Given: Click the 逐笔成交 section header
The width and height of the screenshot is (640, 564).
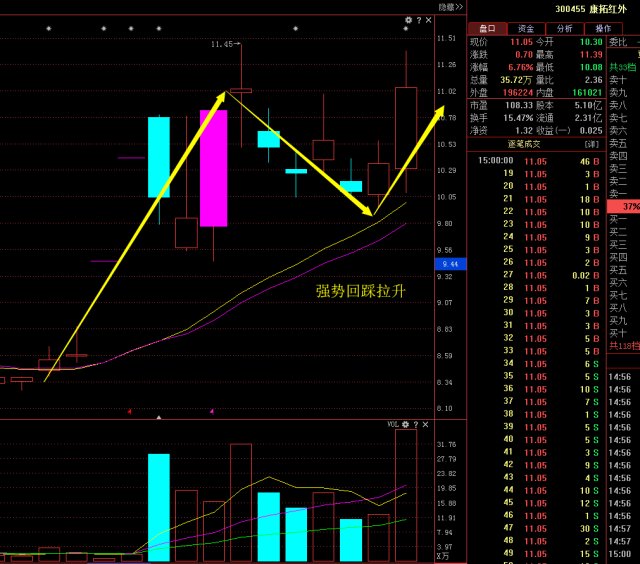Looking at the screenshot, I should 524,144.
